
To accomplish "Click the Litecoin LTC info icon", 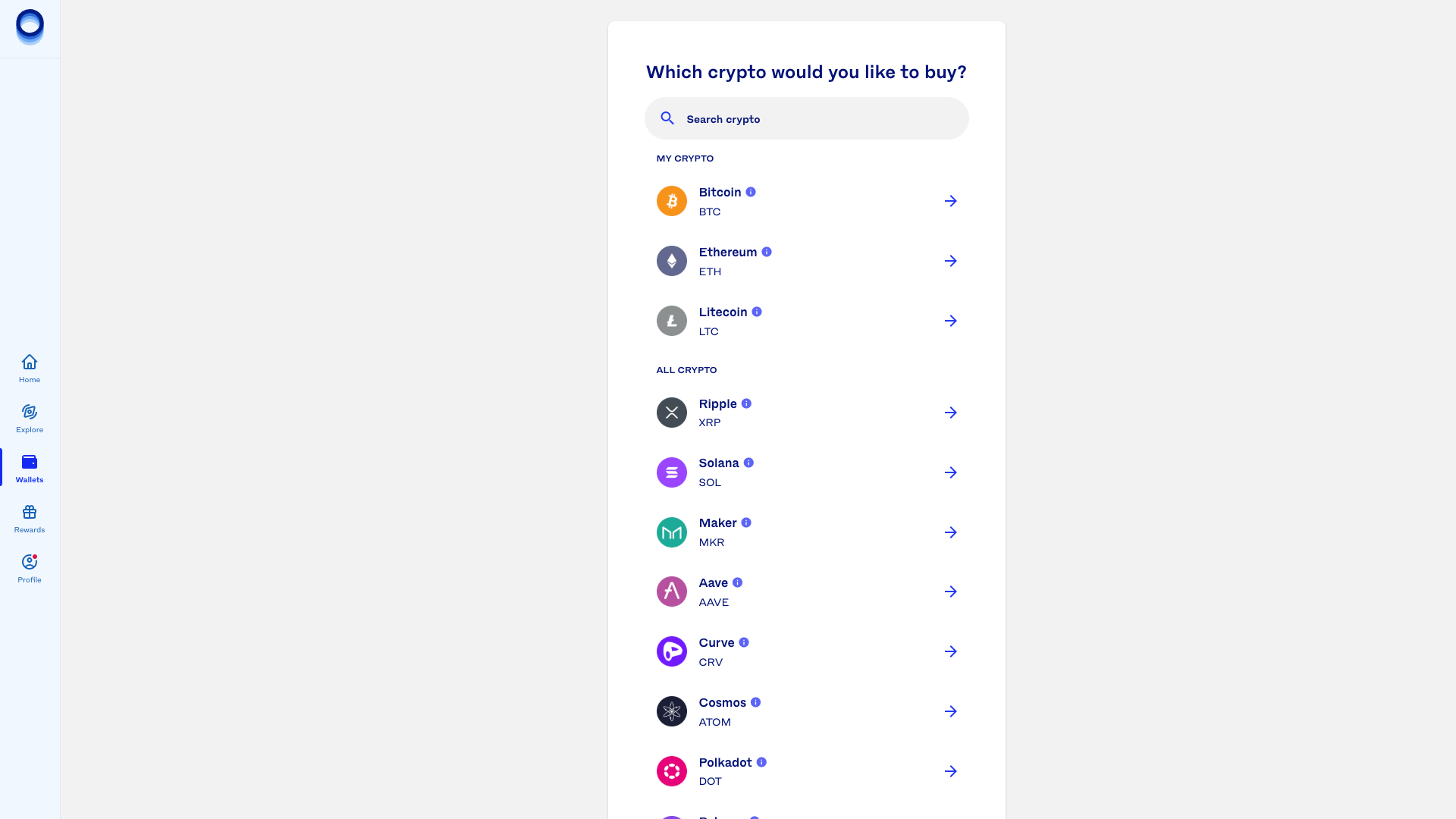I will click(757, 312).
